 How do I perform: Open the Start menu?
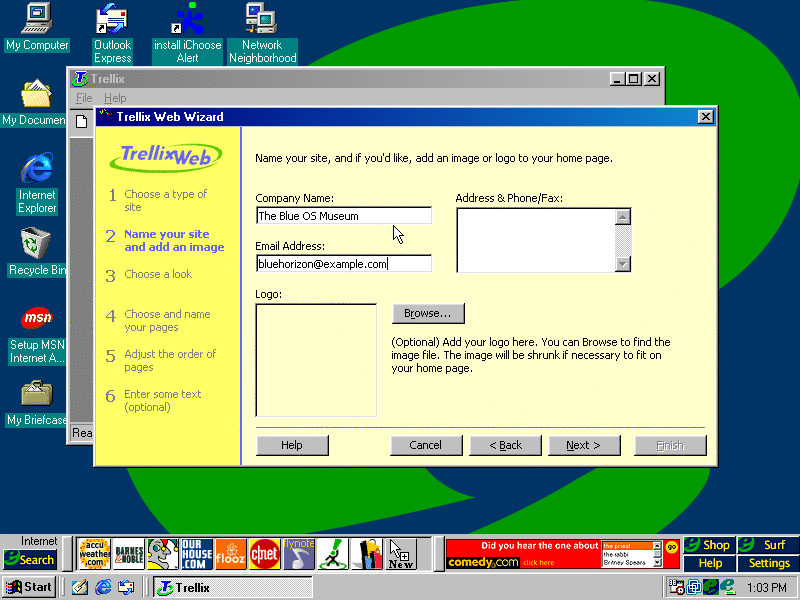click(29, 588)
